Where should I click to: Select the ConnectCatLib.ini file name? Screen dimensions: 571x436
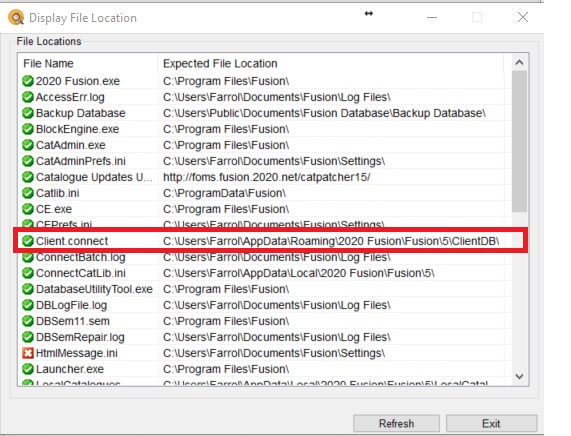click(80, 273)
